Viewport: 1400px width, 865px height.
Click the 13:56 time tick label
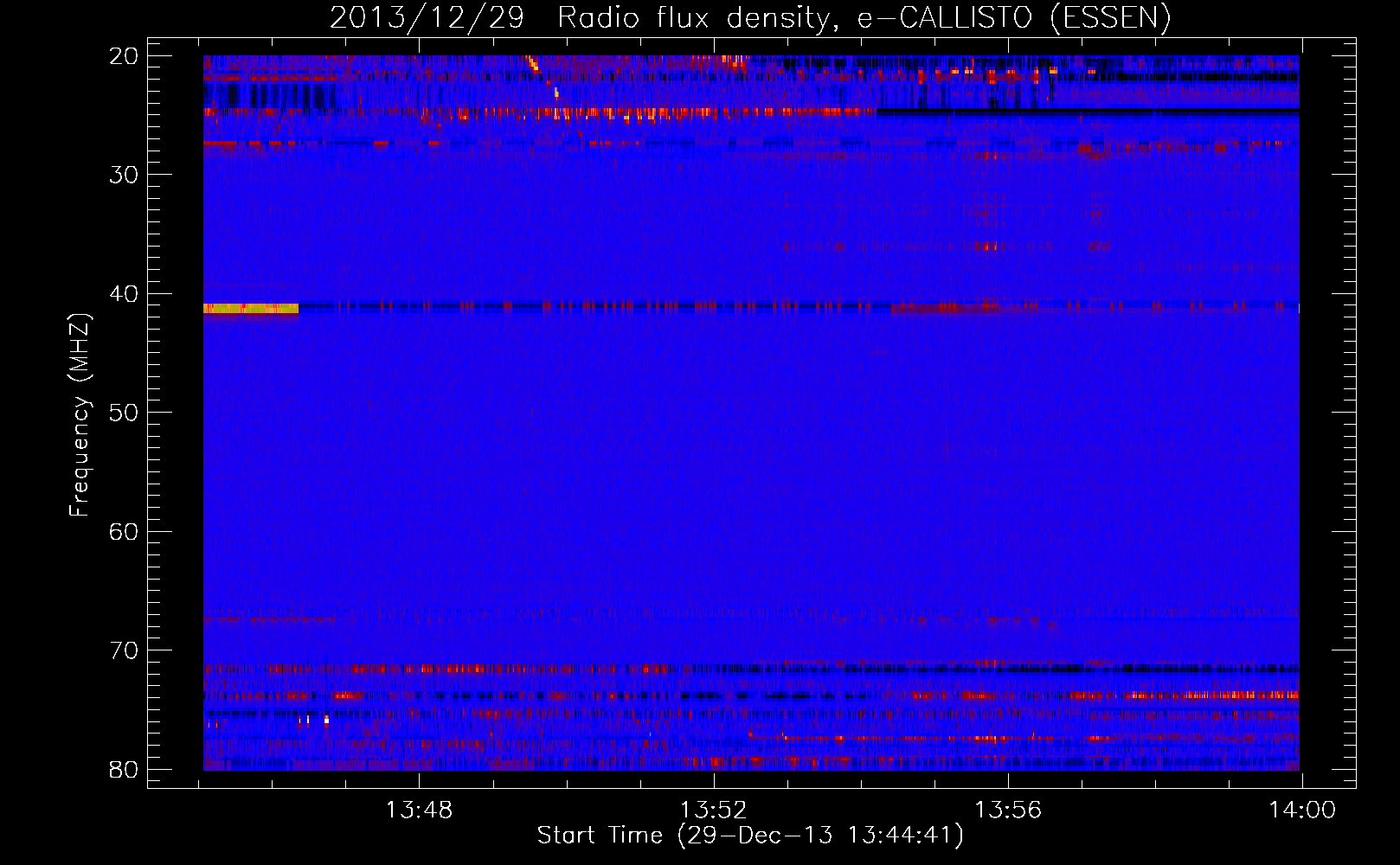click(1008, 811)
